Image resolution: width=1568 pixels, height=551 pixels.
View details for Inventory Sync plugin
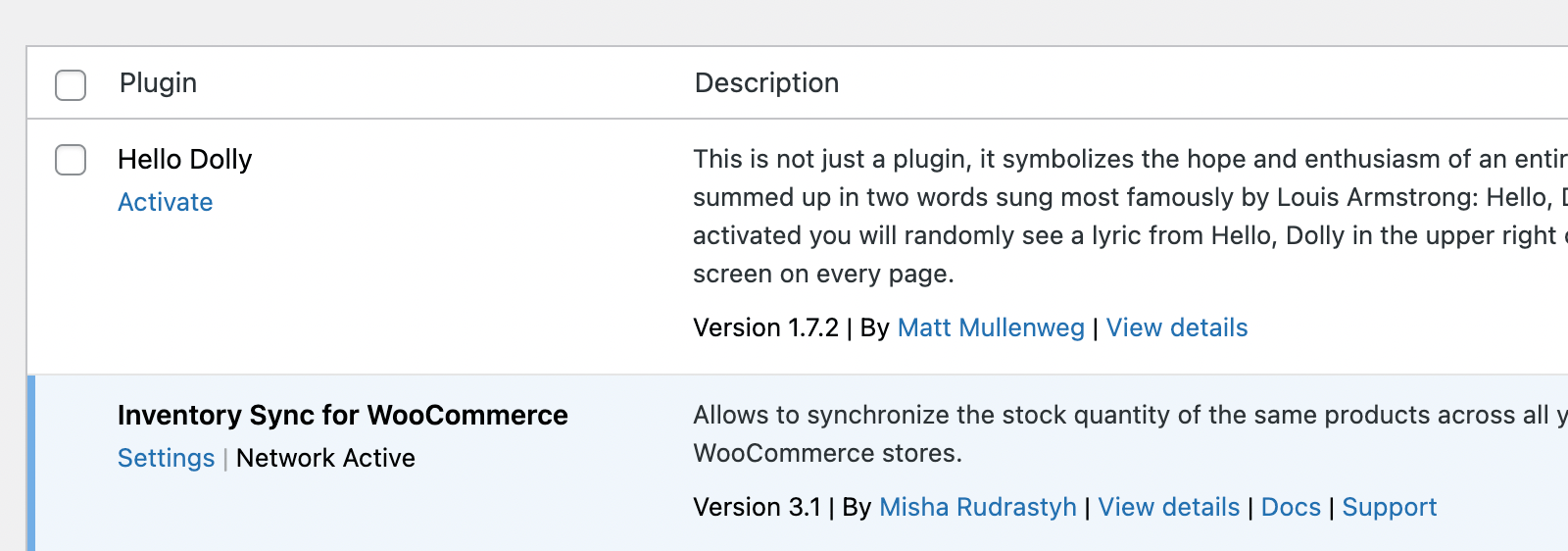(x=1169, y=507)
